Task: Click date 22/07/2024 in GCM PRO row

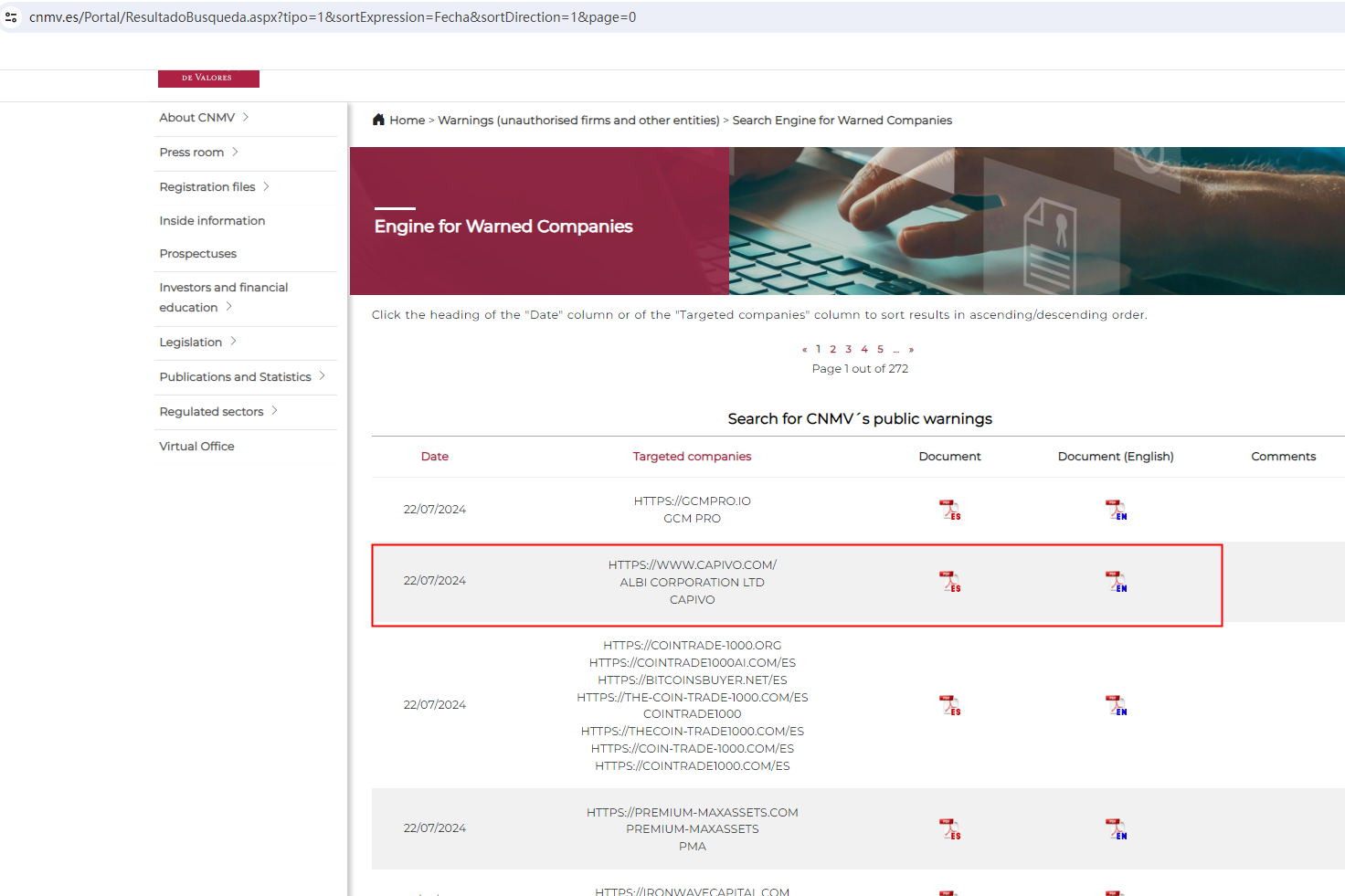Action: (435, 510)
